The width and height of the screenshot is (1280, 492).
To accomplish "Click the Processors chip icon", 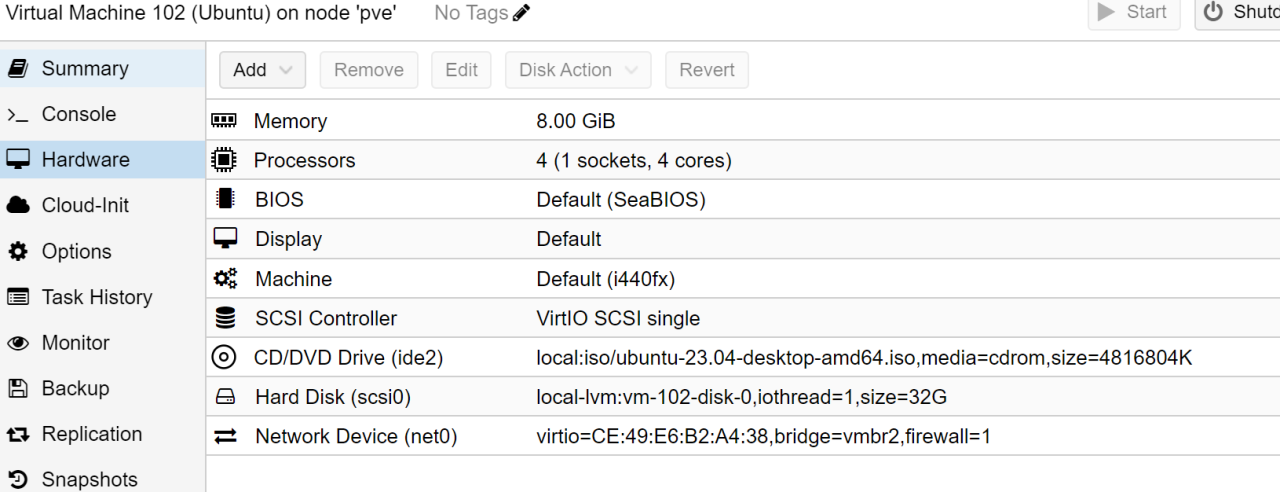I will (x=225, y=160).
